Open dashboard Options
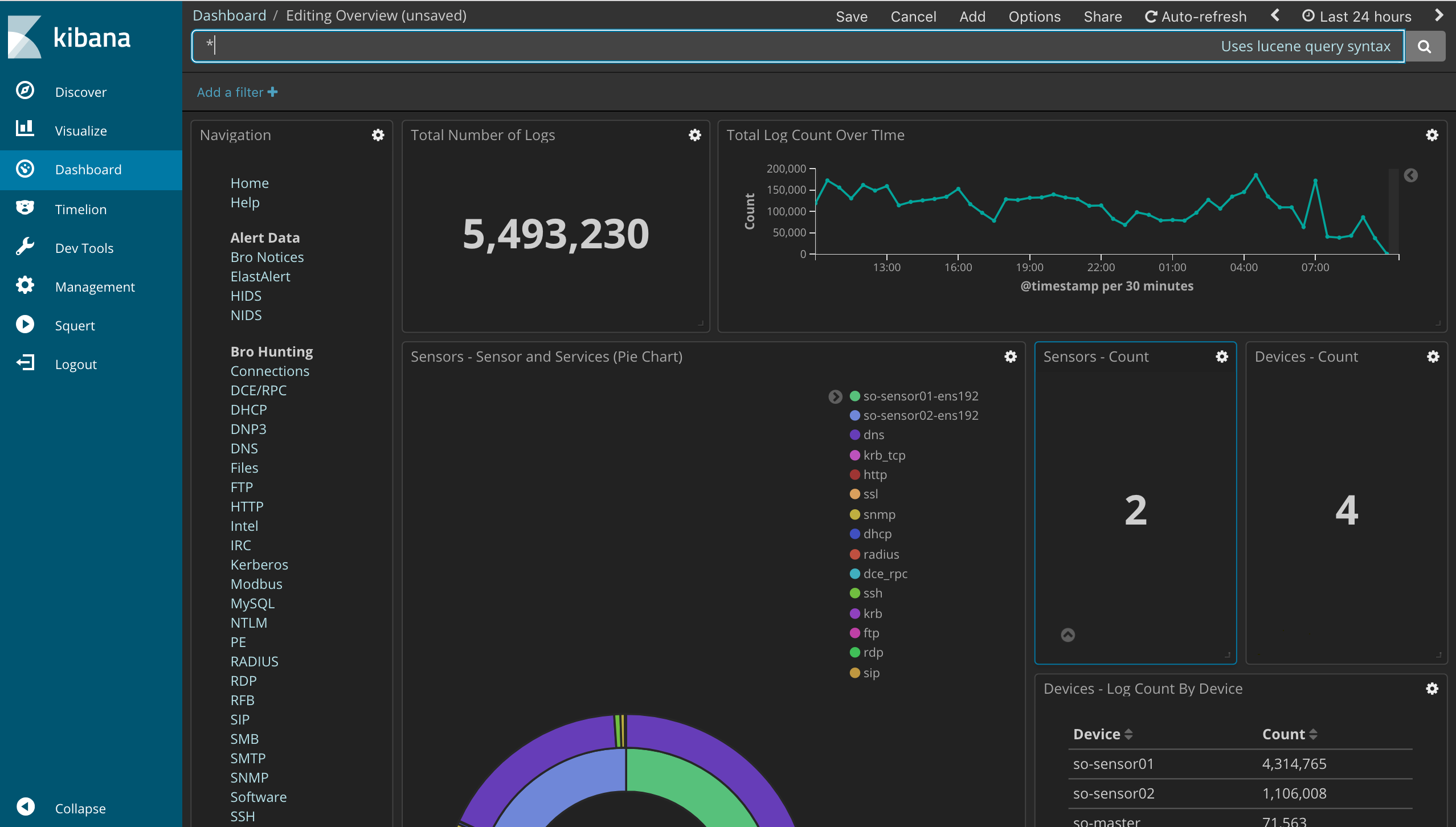1456x827 pixels. point(1034,17)
